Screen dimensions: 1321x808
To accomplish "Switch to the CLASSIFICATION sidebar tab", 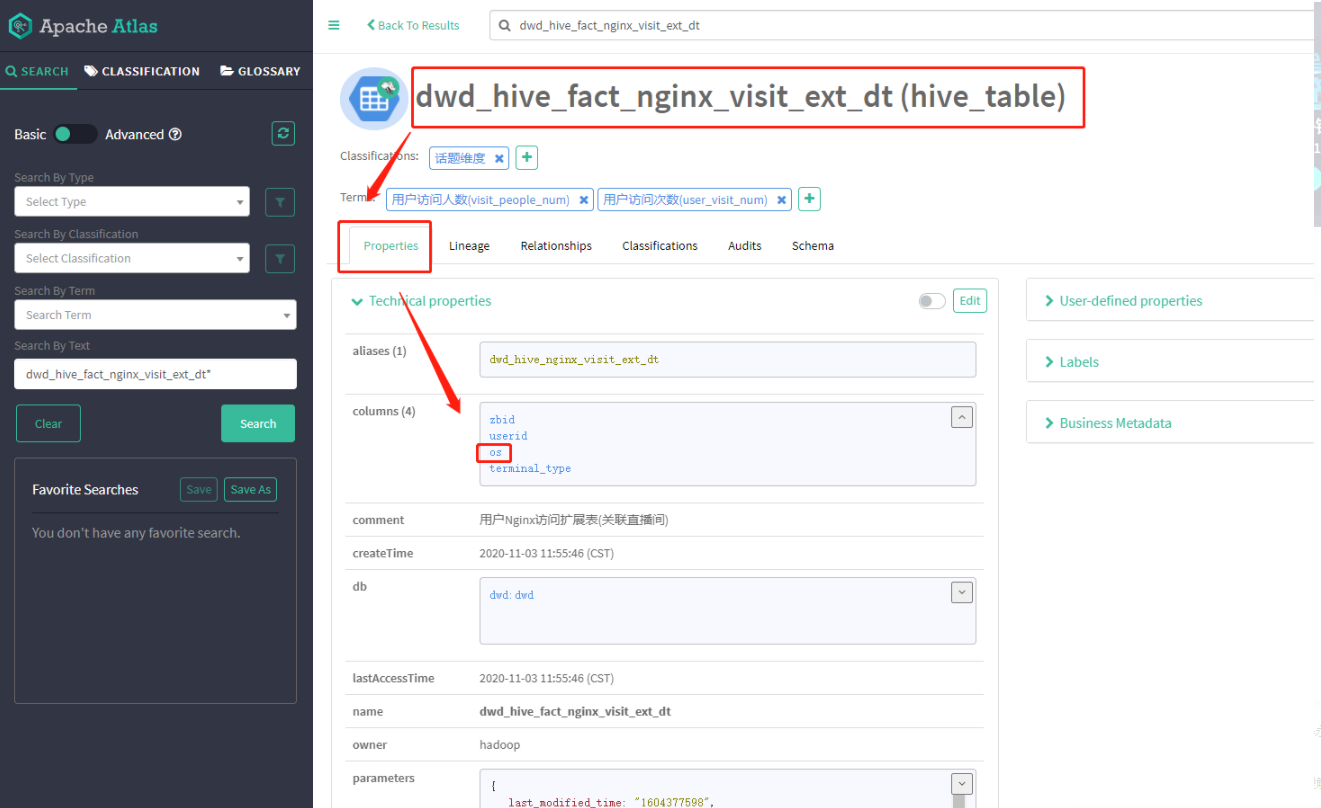I will [x=142, y=71].
